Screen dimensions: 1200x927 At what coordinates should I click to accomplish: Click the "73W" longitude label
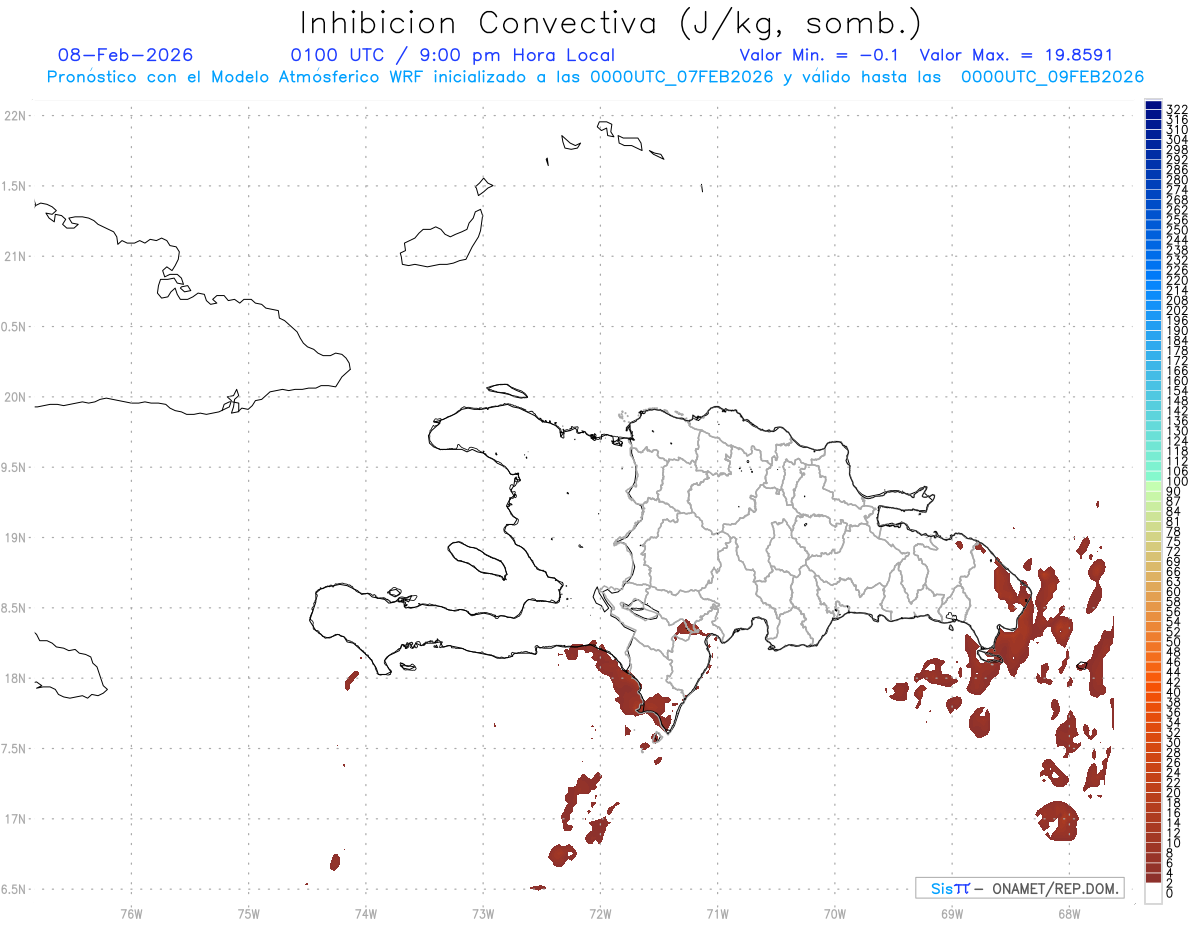[x=483, y=913]
